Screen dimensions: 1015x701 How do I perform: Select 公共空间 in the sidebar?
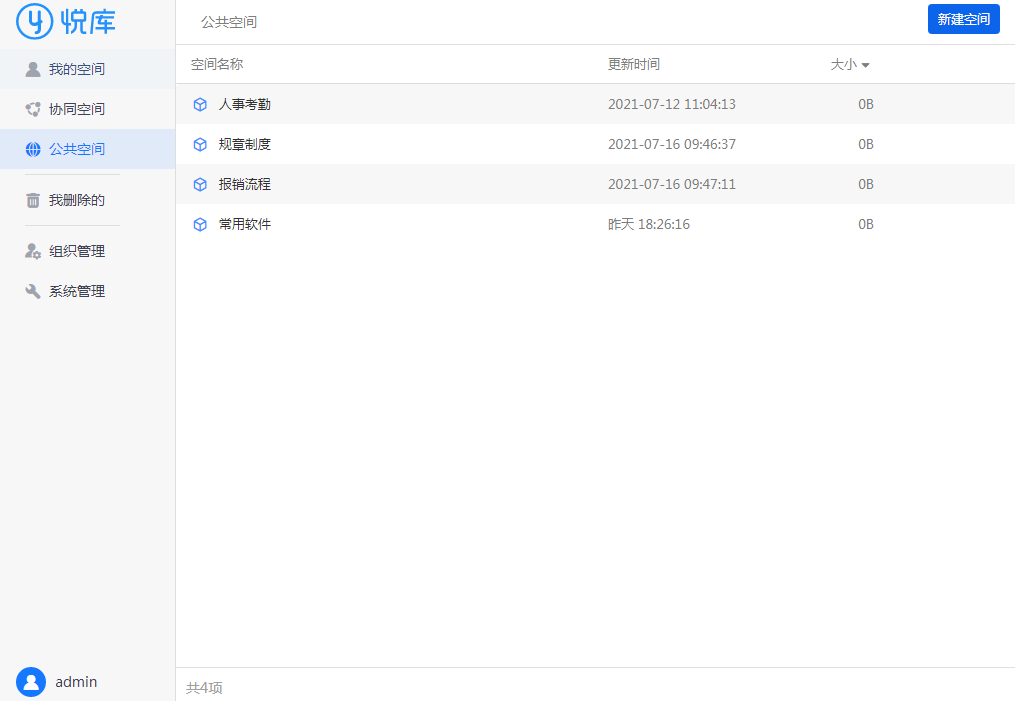pyautogui.click(x=87, y=150)
